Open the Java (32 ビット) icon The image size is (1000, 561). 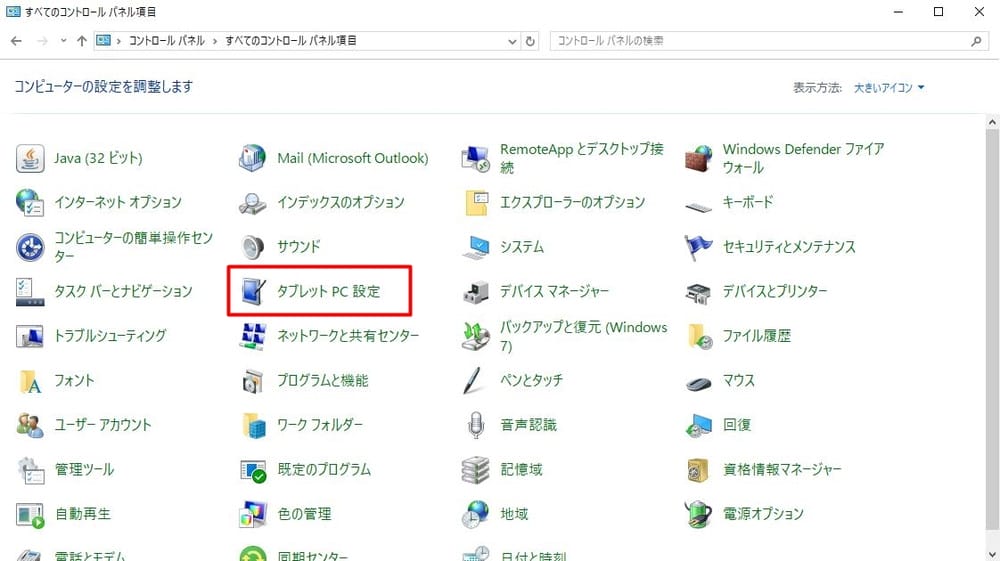click(x=31, y=158)
